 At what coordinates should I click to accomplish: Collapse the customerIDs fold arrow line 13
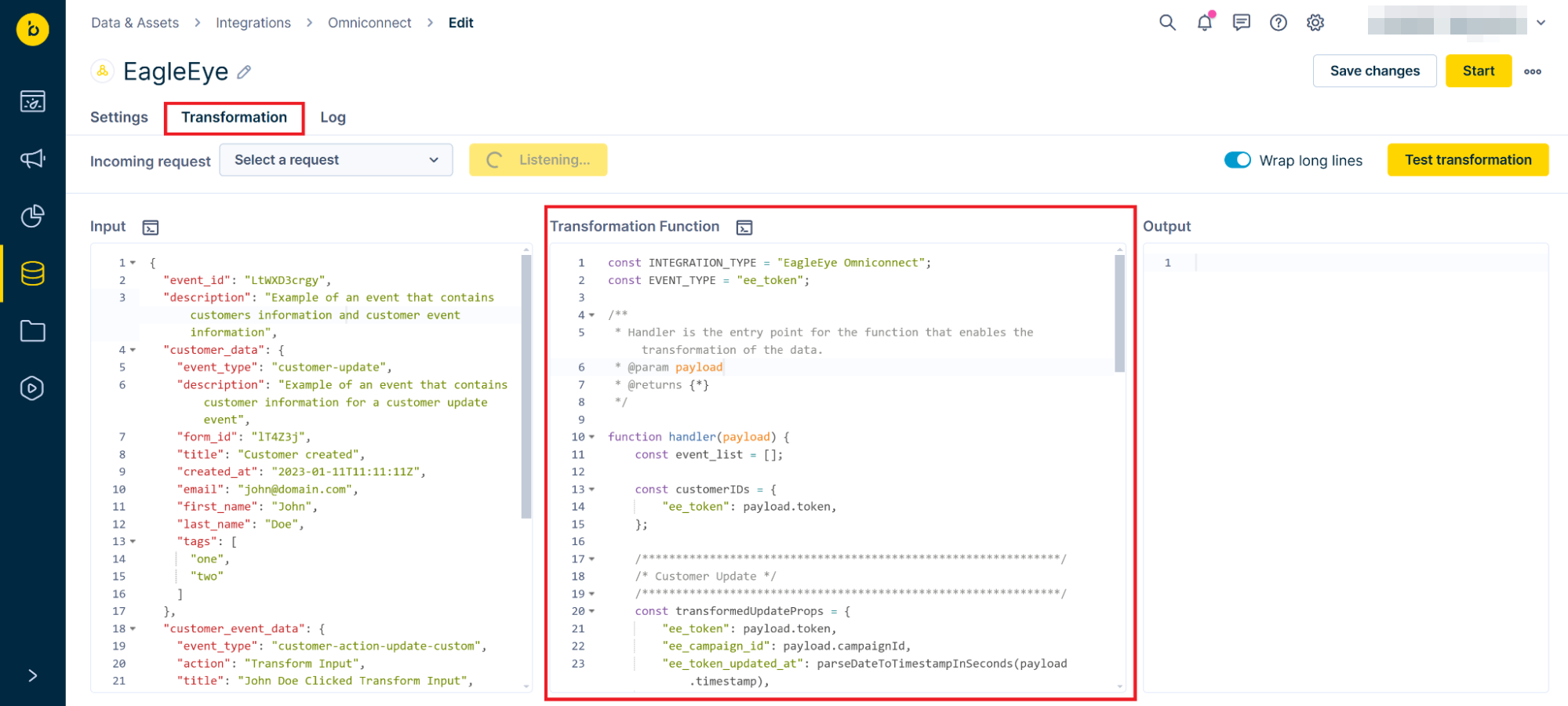click(591, 489)
